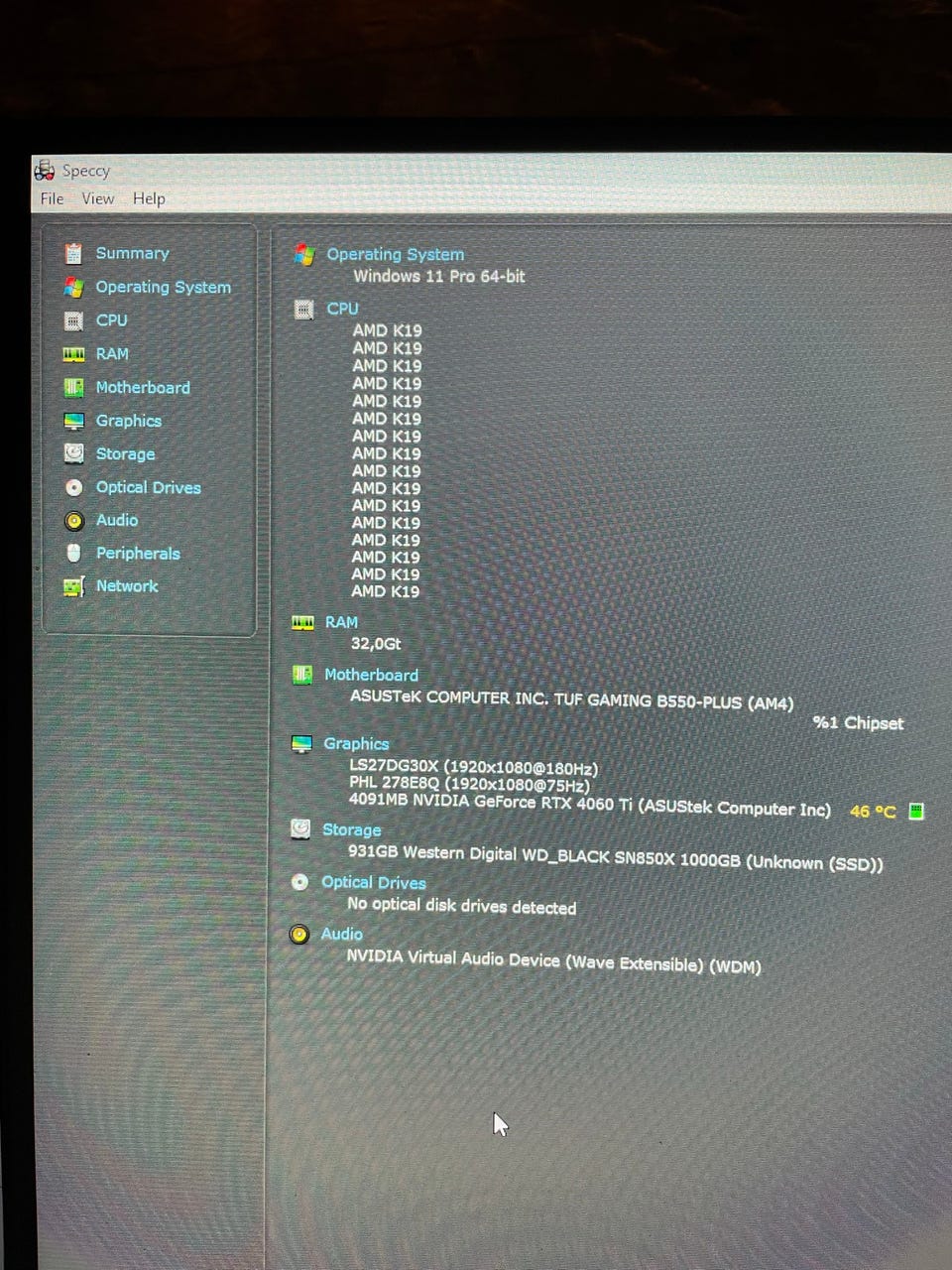Click the chip icon beside CPU heading

click(304, 310)
